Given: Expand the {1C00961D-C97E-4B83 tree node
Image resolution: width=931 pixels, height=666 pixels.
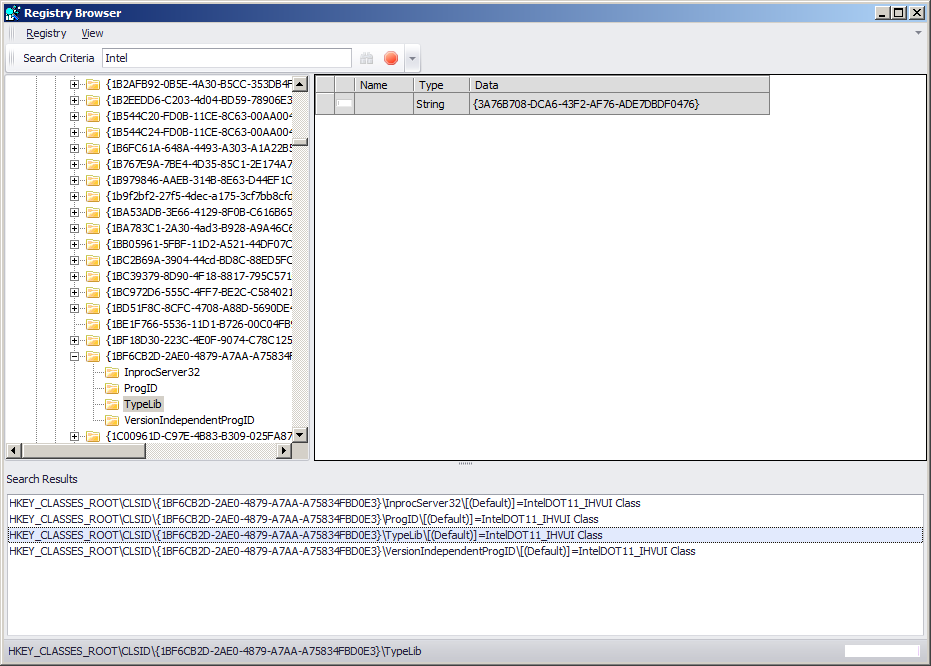Looking at the screenshot, I should (x=74, y=437).
